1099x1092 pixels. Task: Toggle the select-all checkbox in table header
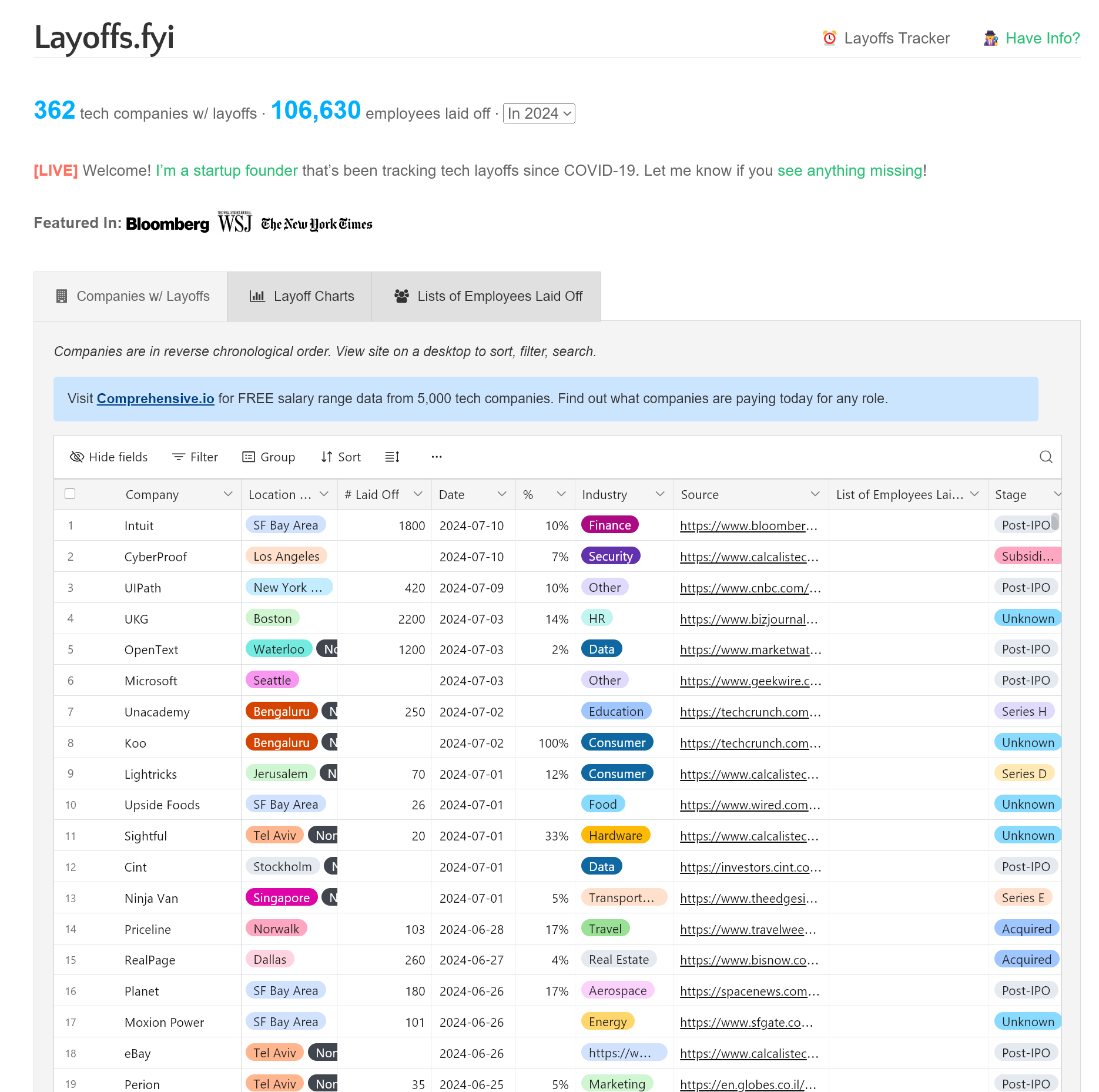pos(70,494)
